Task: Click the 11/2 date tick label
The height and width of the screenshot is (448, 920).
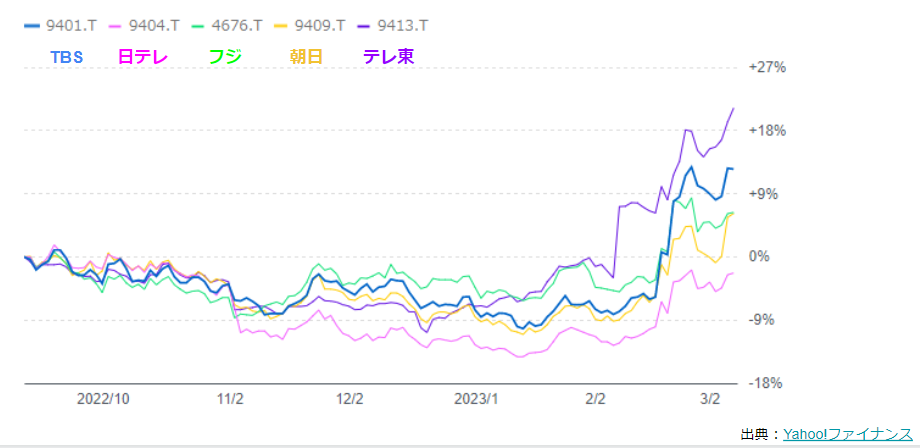Action: pos(231,398)
